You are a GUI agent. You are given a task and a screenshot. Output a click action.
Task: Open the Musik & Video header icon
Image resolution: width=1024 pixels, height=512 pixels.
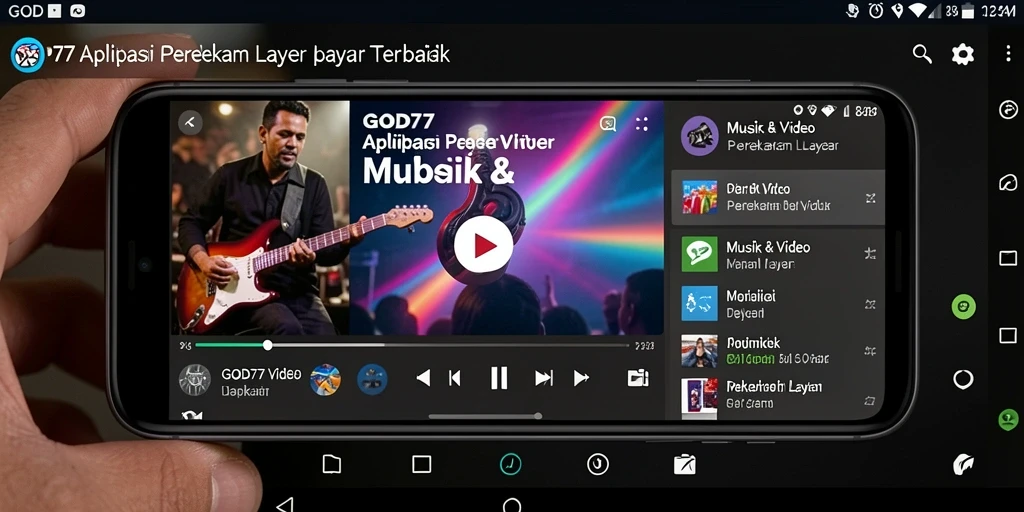coord(700,136)
